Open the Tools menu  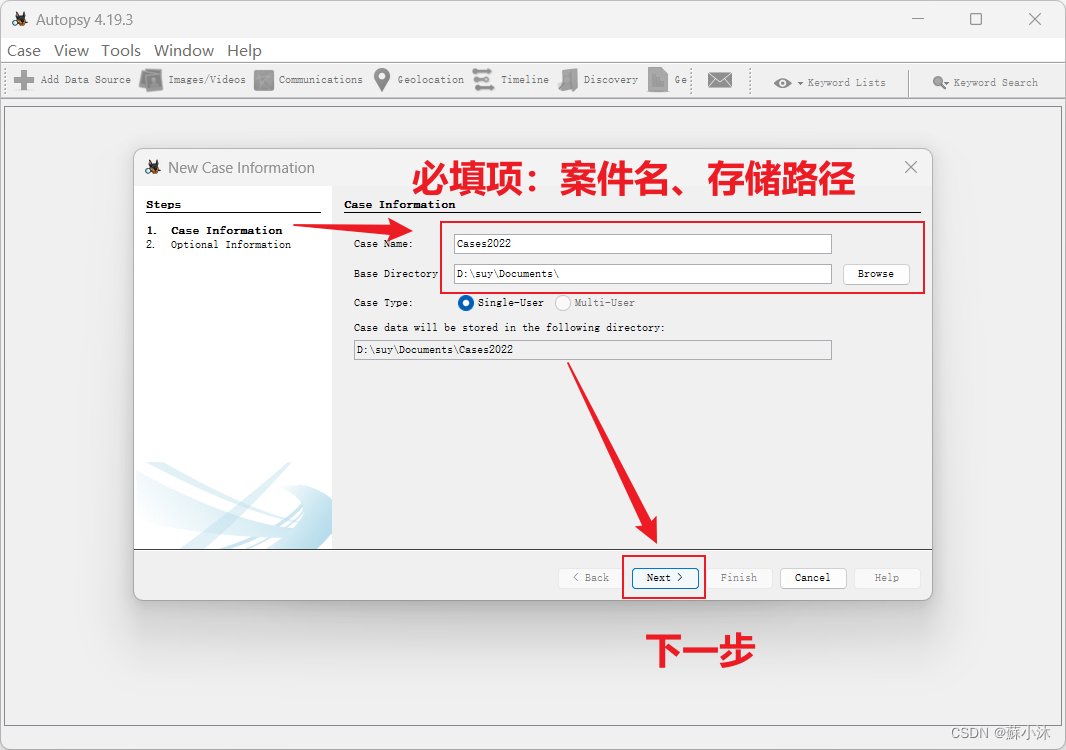point(121,51)
